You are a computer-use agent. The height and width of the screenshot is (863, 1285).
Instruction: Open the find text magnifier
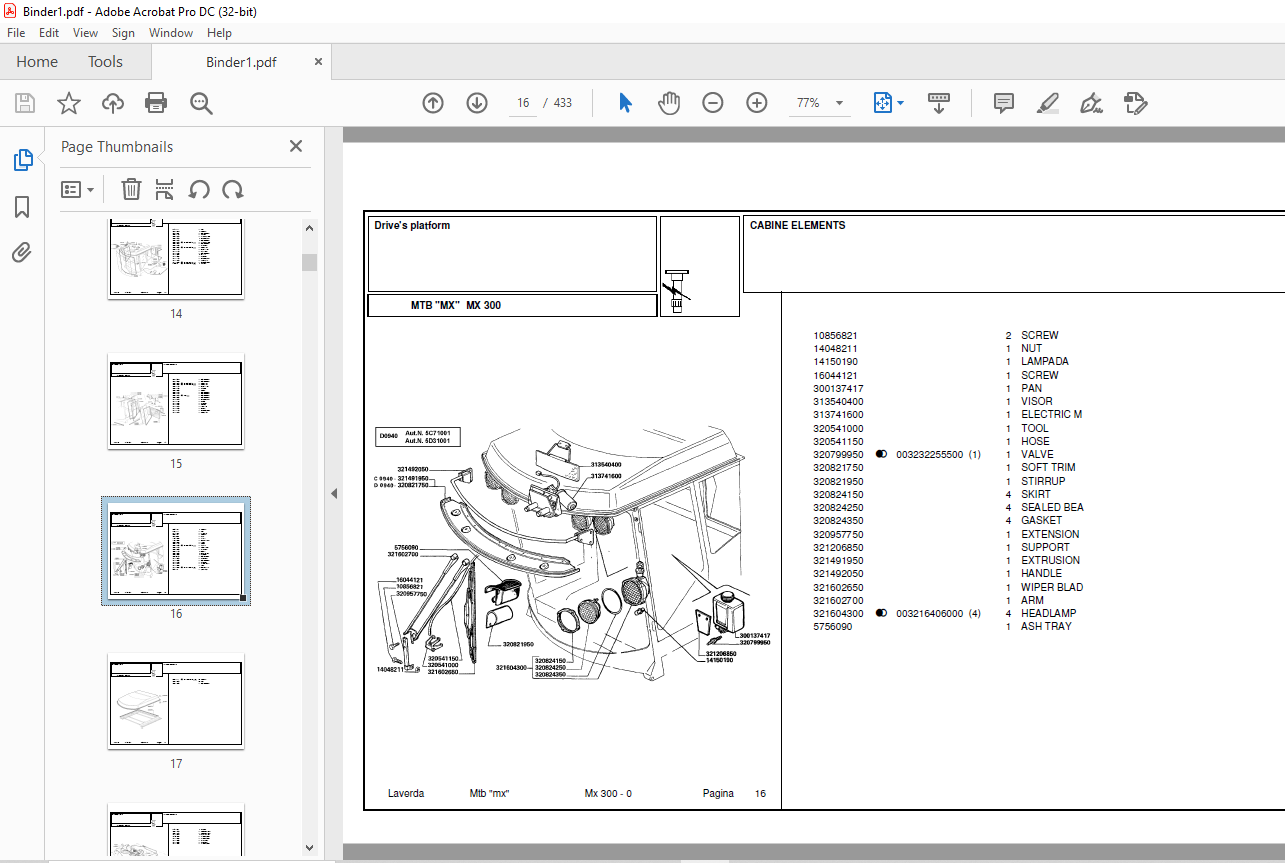tap(201, 103)
